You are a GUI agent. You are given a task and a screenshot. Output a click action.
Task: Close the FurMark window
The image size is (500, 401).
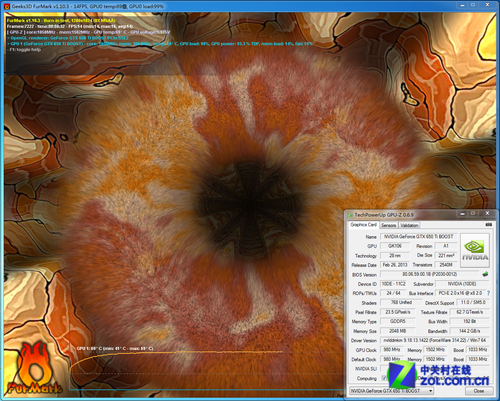tap(487, 5)
